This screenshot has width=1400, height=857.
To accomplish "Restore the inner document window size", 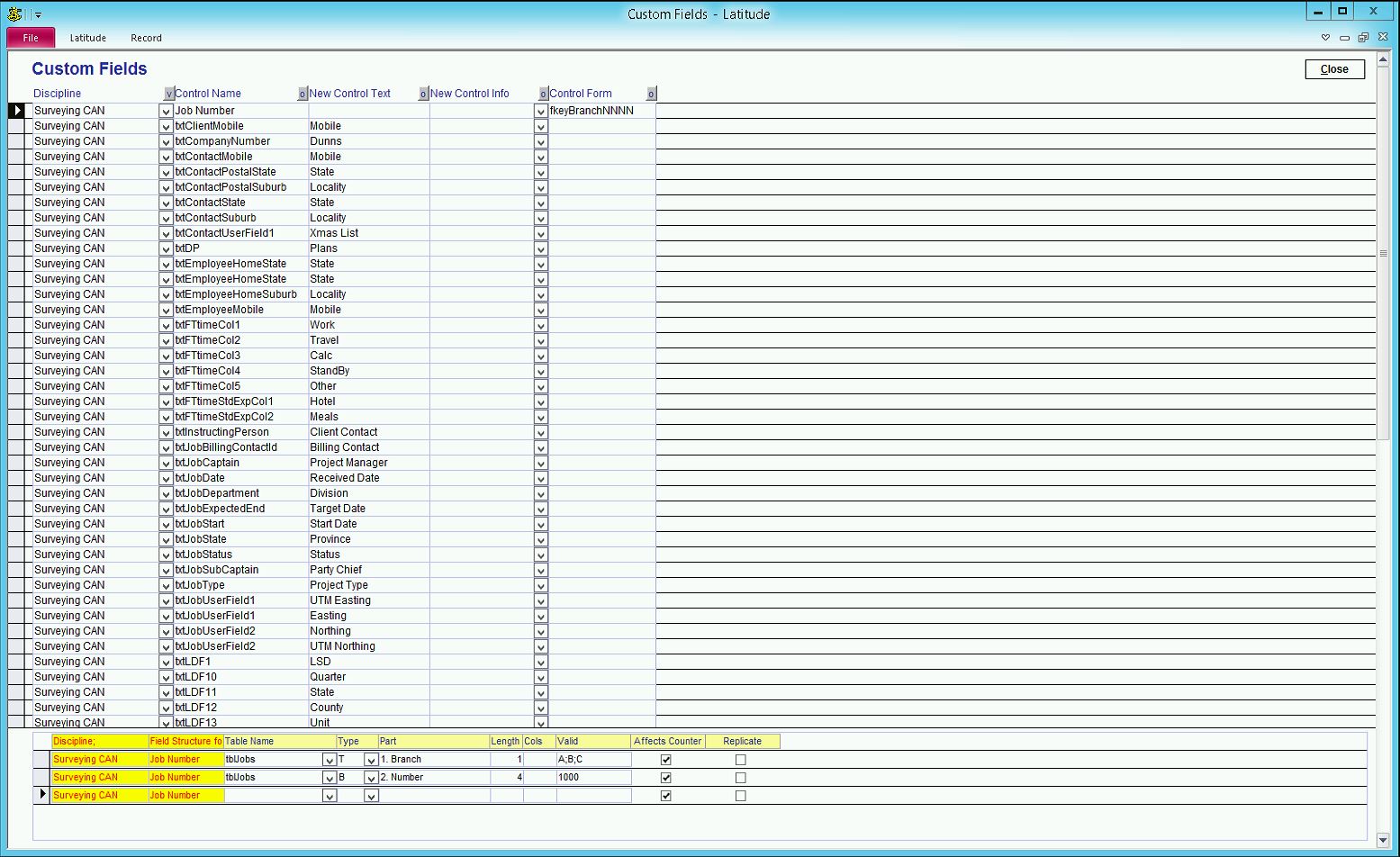I will point(1363,38).
